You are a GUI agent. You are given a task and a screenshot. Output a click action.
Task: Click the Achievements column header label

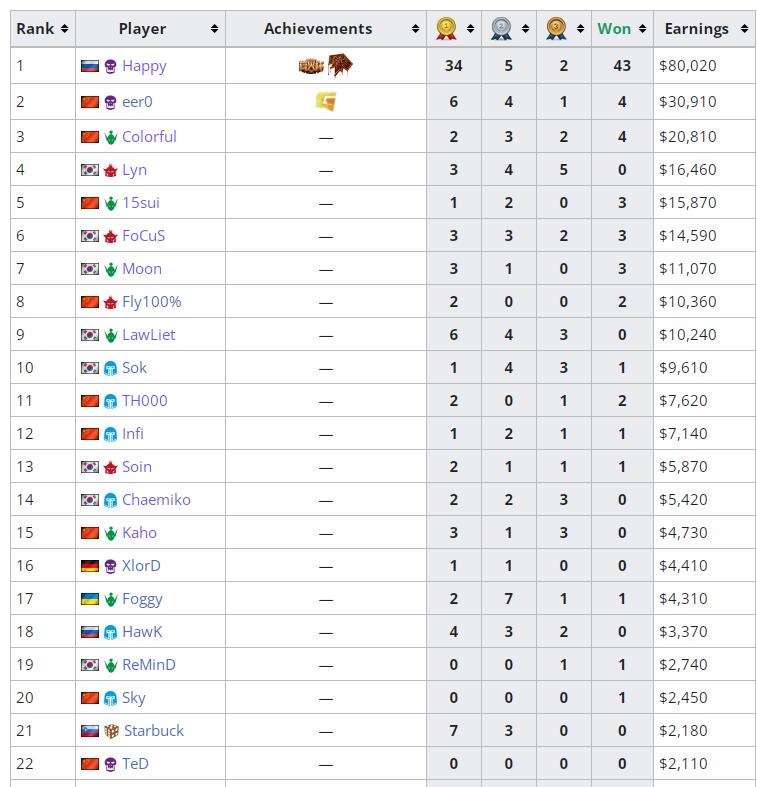[318, 29]
